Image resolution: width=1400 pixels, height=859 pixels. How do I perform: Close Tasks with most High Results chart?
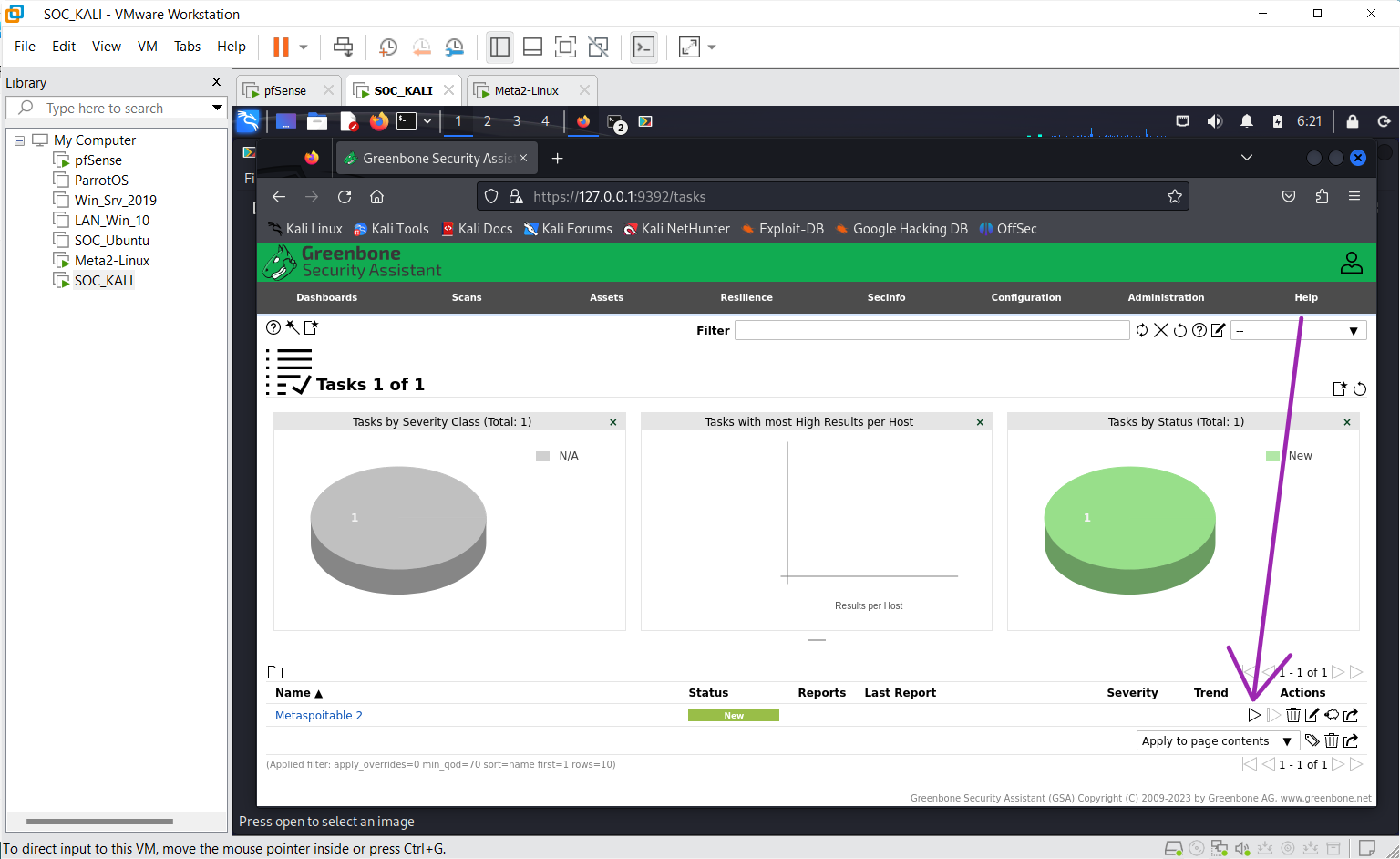pyautogui.click(x=981, y=422)
